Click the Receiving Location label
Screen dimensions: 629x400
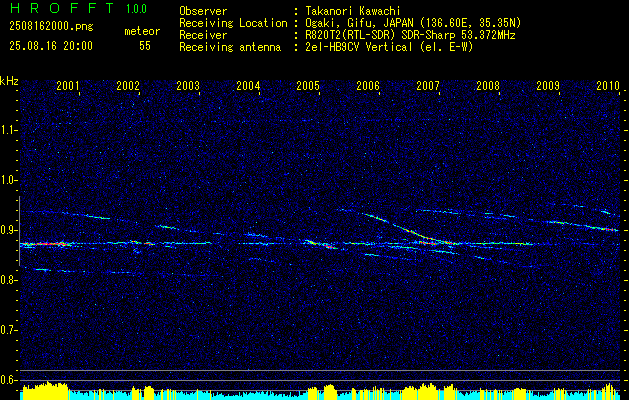coord(233,23)
